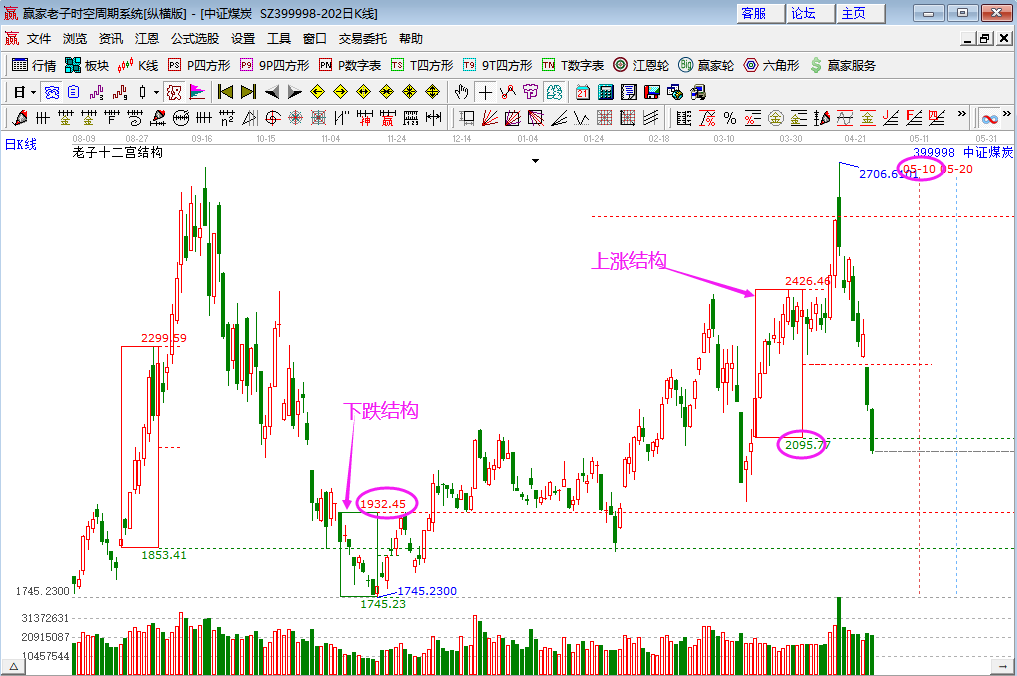The width and height of the screenshot is (1017, 676).
Task: Click the small black triangle below date axis
Action: point(535,160)
